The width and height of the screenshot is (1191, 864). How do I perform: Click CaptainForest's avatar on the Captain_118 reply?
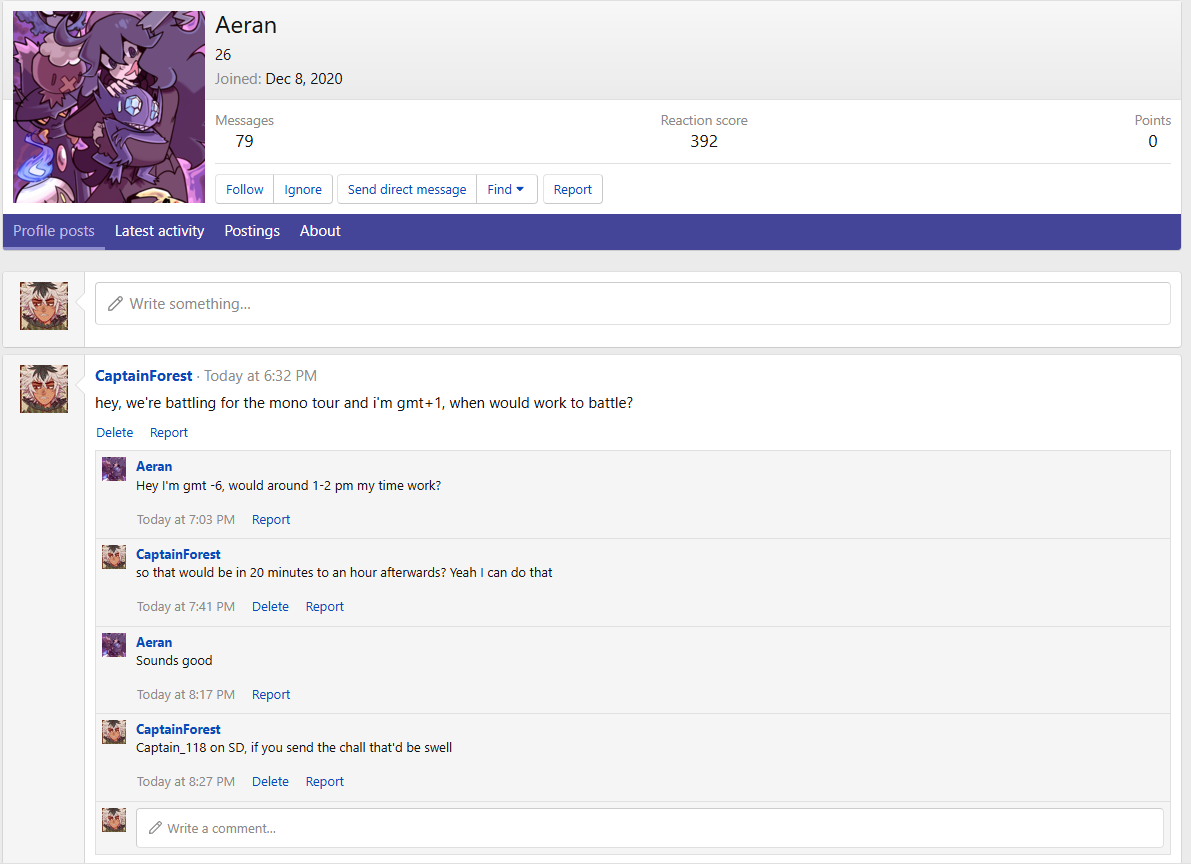click(x=114, y=732)
